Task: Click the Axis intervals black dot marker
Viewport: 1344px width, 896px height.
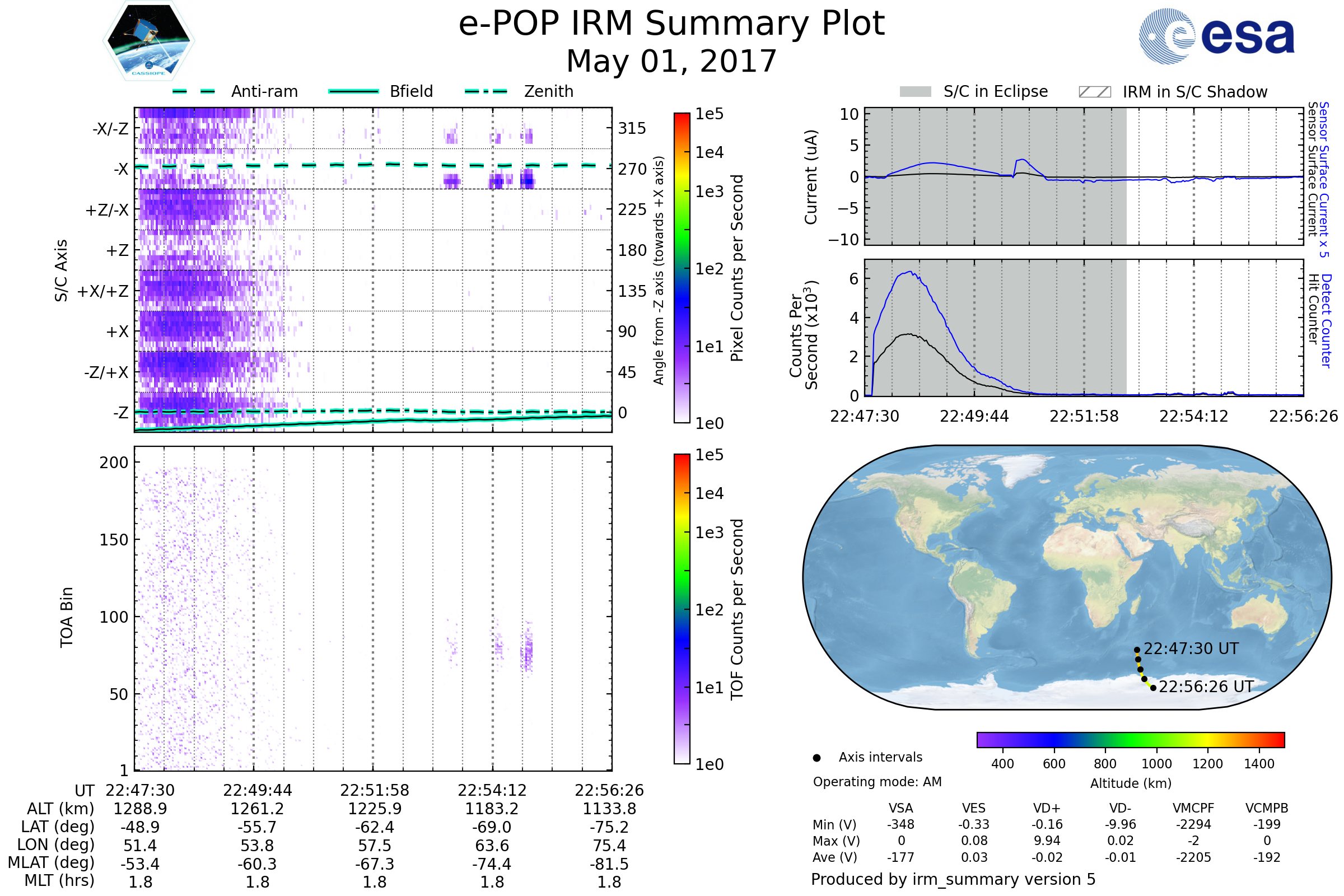Action: click(816, 758)
